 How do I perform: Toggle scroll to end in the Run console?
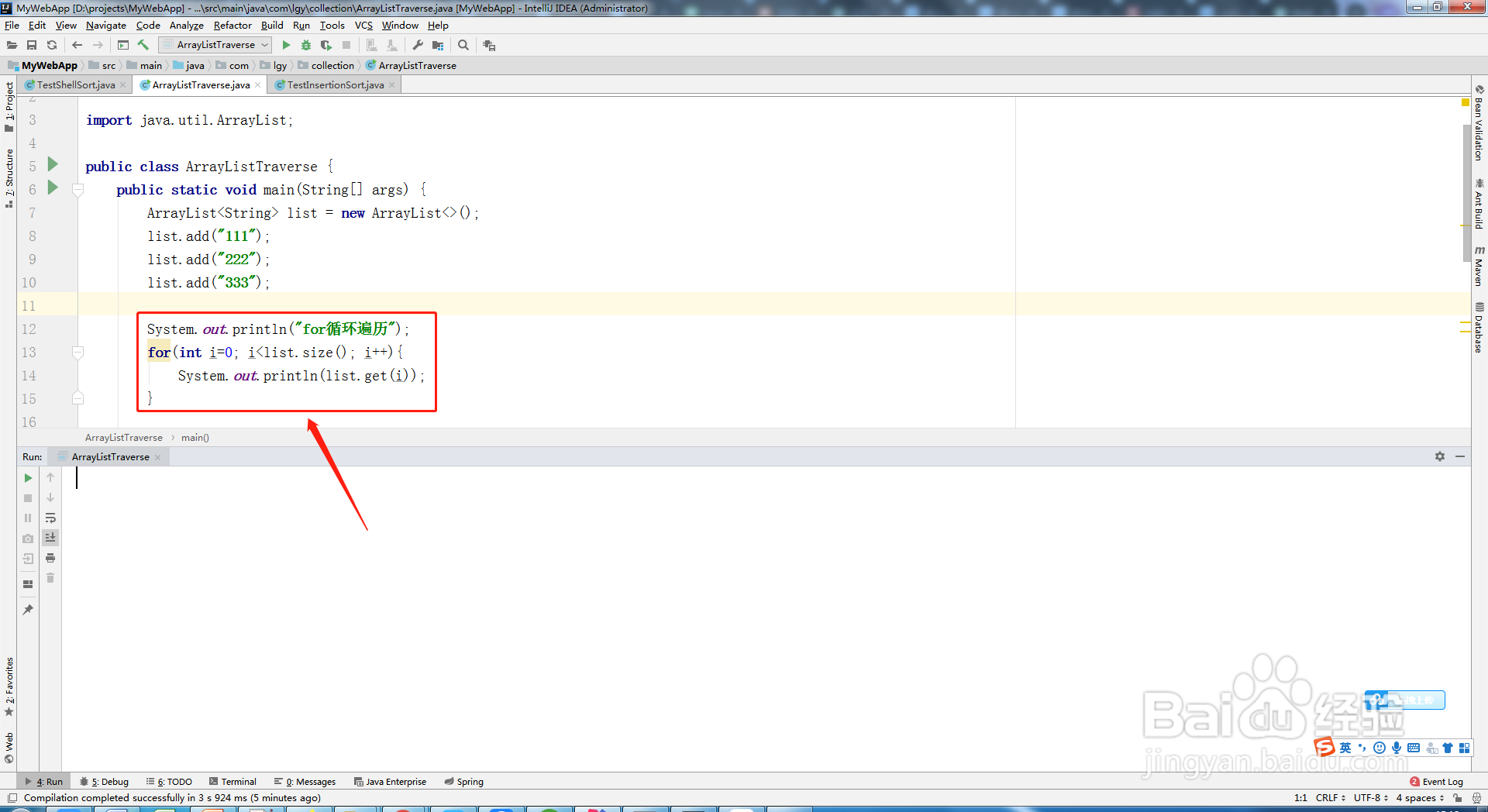50,538
